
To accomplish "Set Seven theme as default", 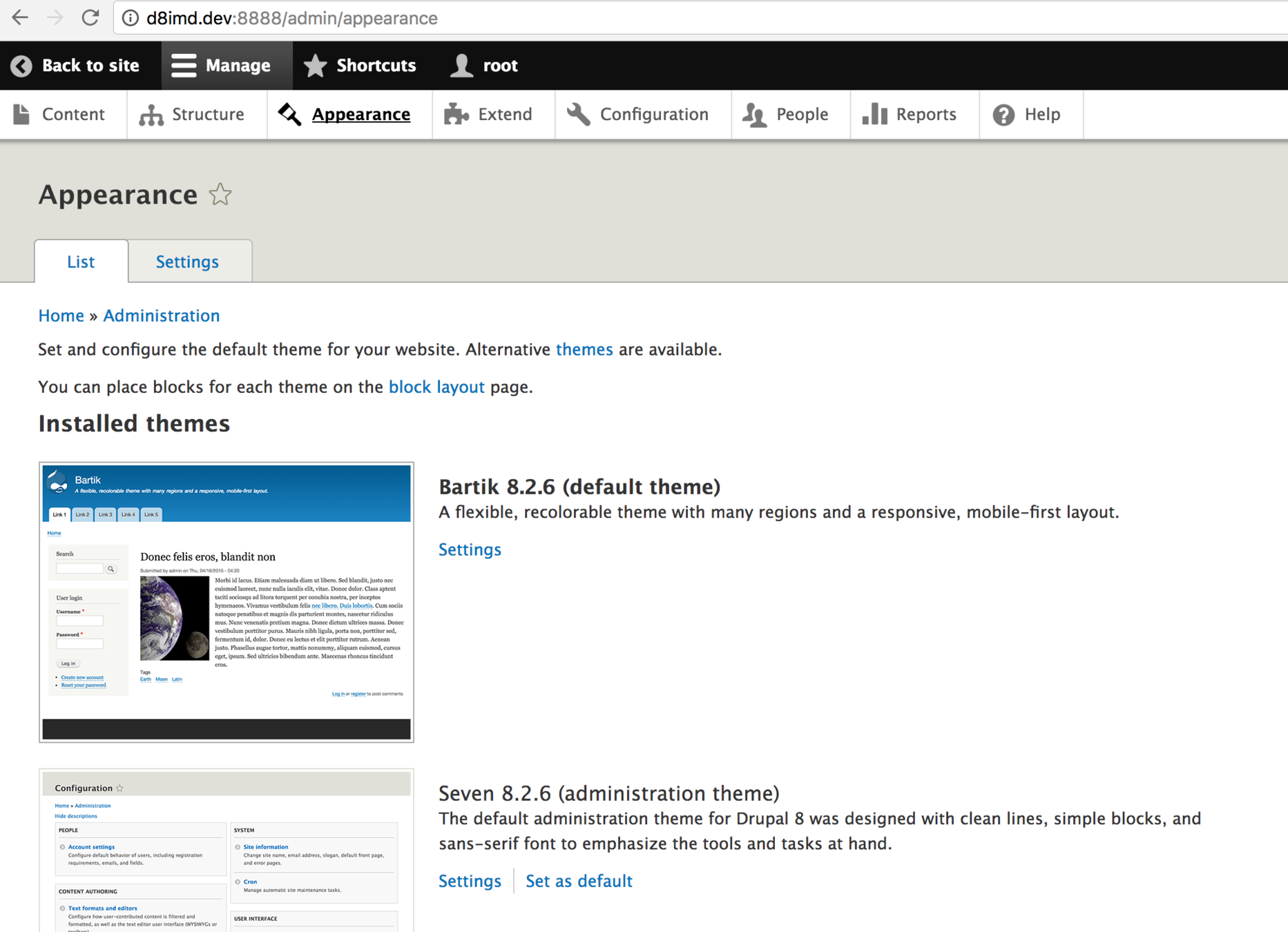I will (579, 881).
